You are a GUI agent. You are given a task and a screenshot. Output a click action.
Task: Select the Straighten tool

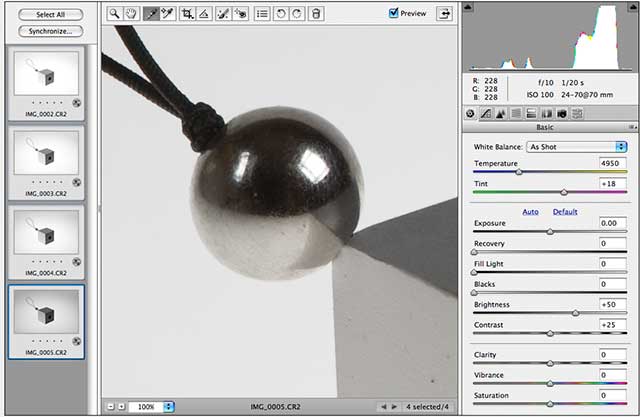click(203, 14)
